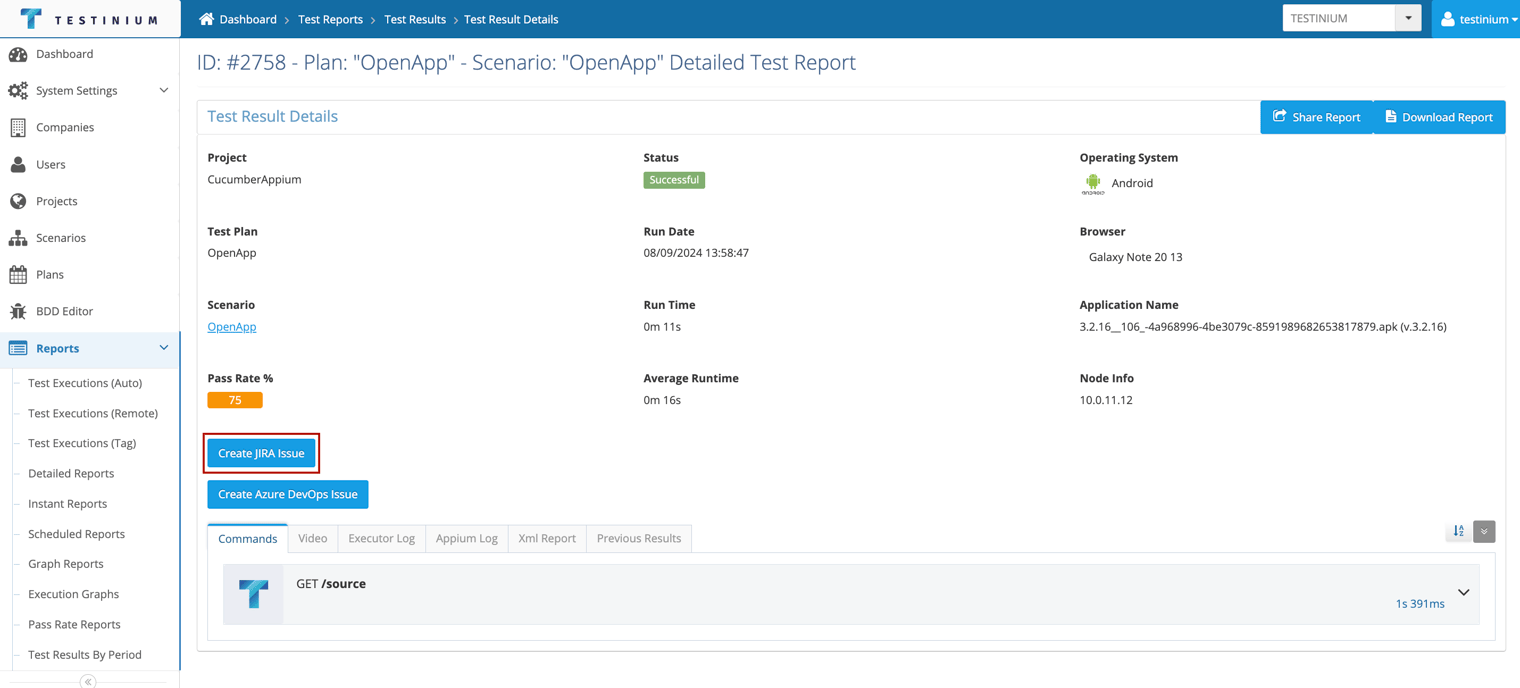Click the System Settings gears icon

click(x=18, y=91)
